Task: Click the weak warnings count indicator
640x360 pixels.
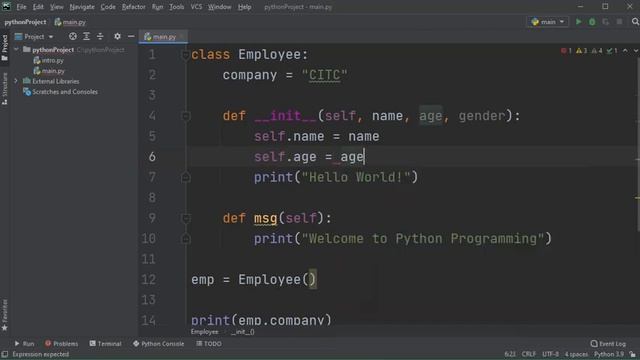Action: coord(597,51)
